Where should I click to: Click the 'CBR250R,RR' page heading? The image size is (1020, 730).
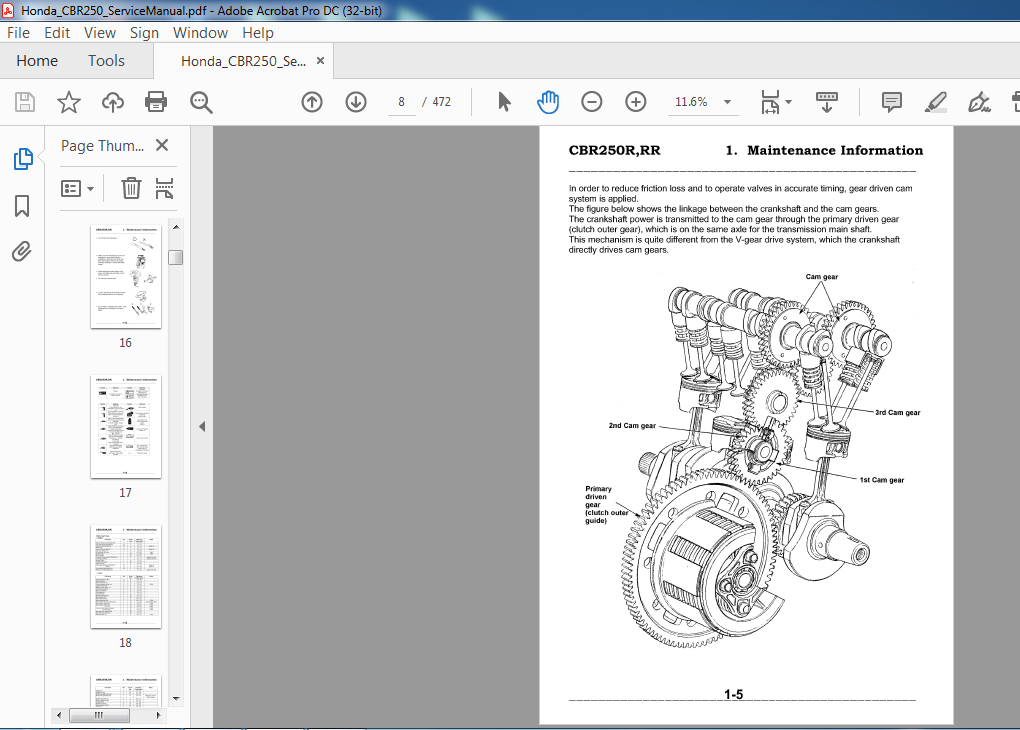615,150
